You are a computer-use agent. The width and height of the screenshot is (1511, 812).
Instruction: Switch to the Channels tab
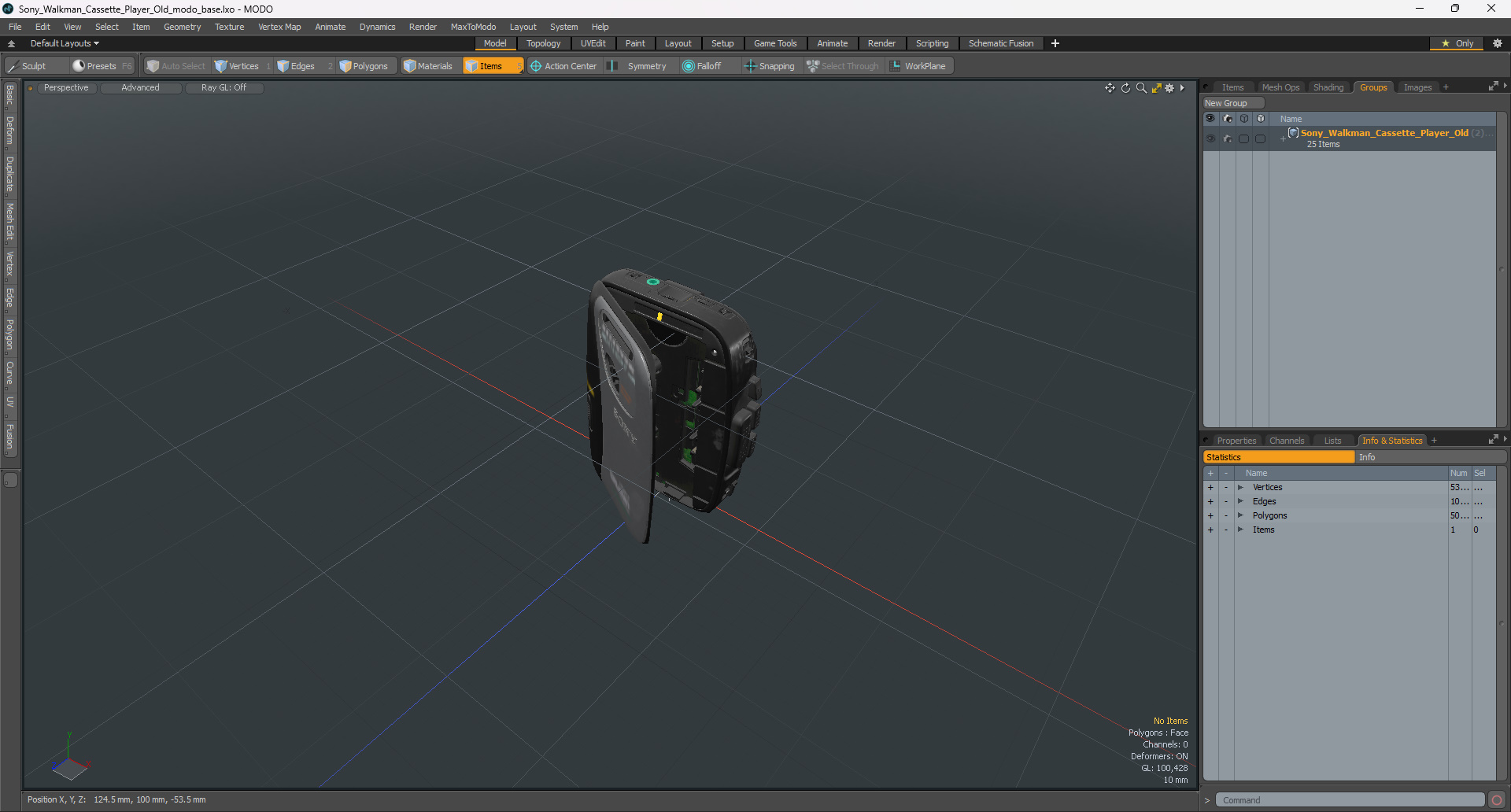[1287, 441]
